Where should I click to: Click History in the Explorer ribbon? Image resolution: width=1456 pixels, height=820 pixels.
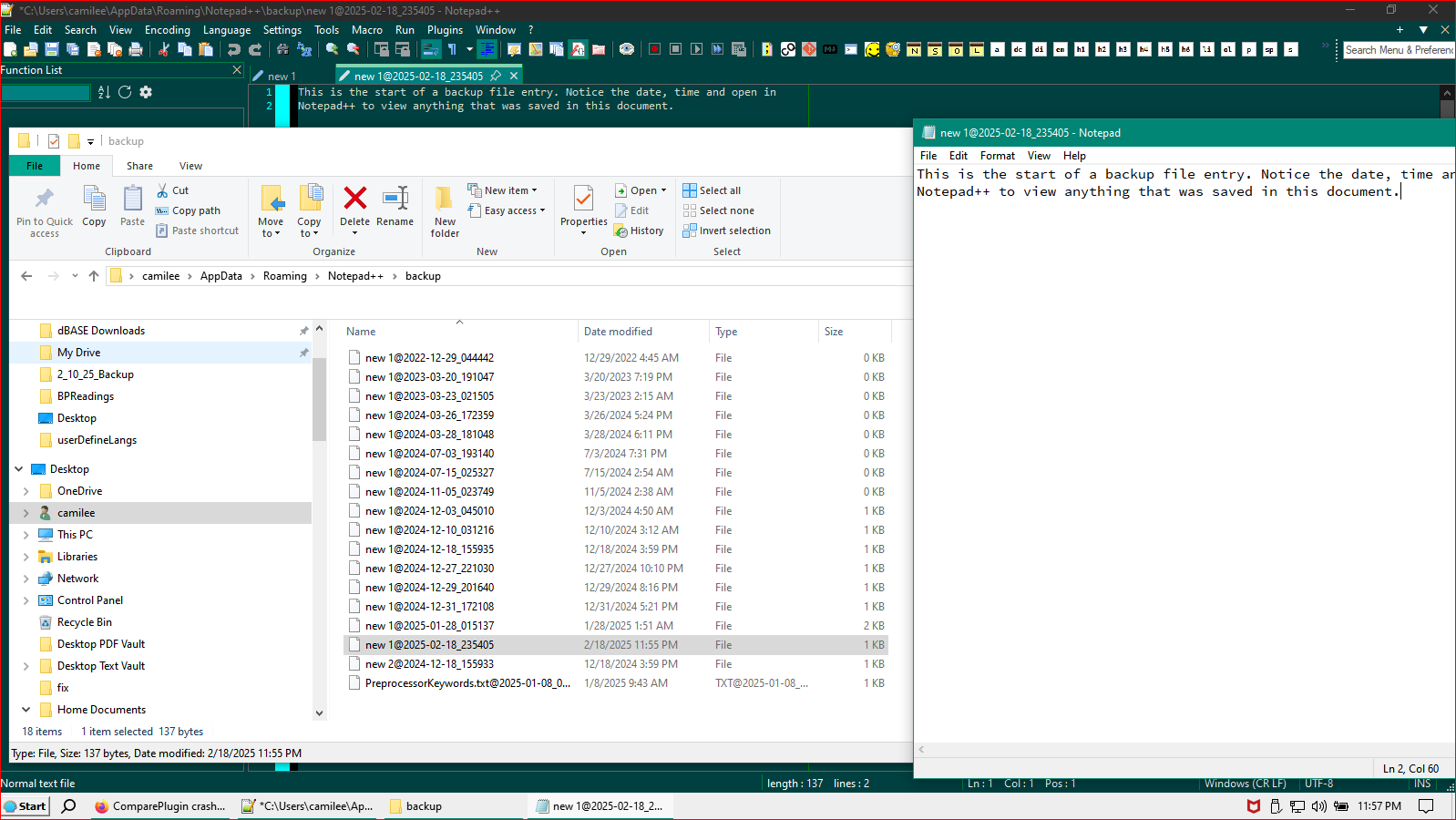coord(639,231)
